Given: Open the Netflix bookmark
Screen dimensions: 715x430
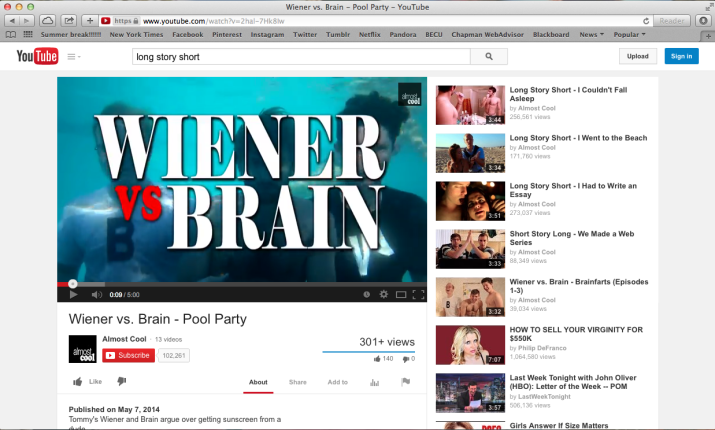Looking at the screenshot, I should pyautogui.click(x=369, y=35).
